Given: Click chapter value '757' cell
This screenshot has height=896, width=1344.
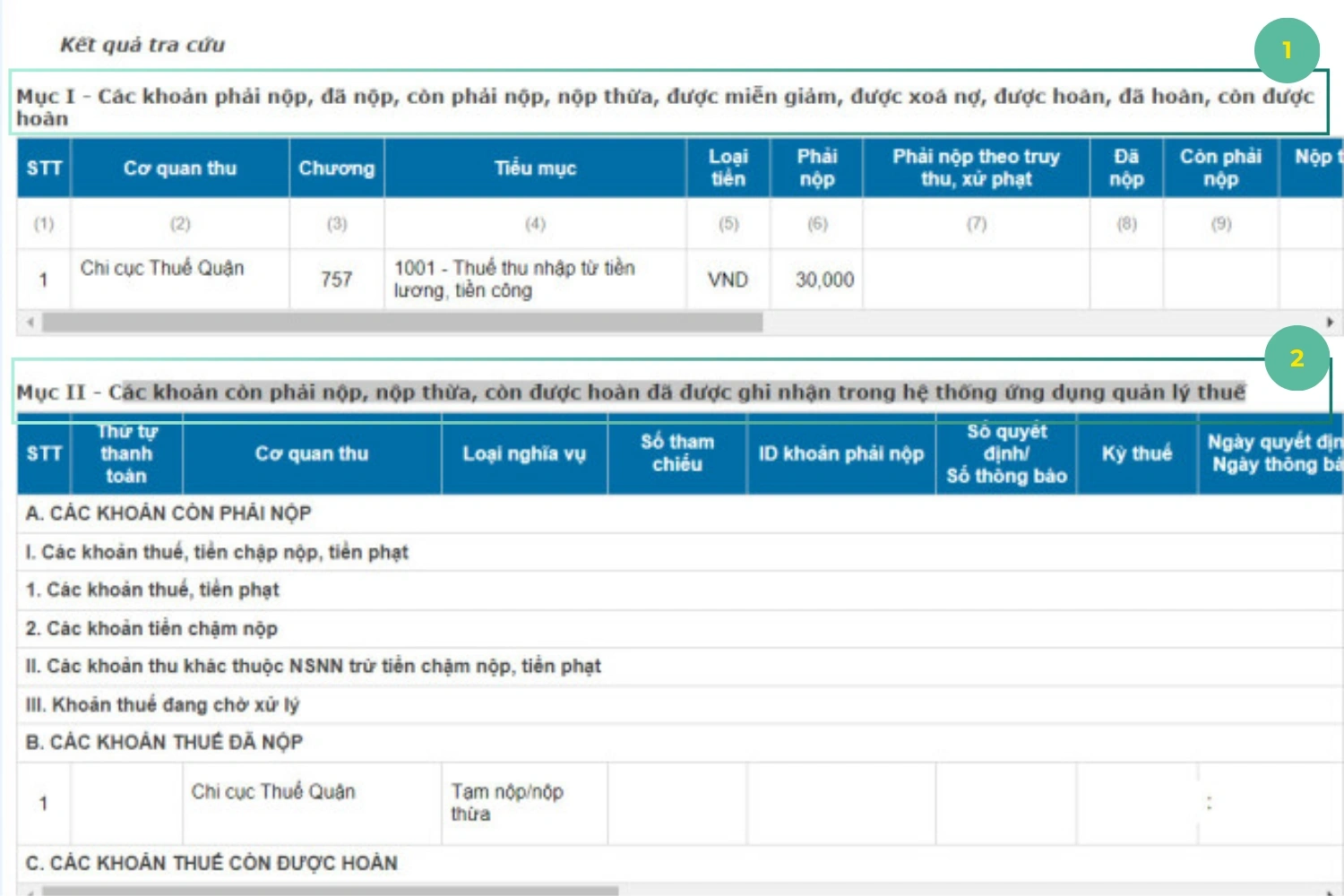Looking at the screenshot, I should point(337,280).
